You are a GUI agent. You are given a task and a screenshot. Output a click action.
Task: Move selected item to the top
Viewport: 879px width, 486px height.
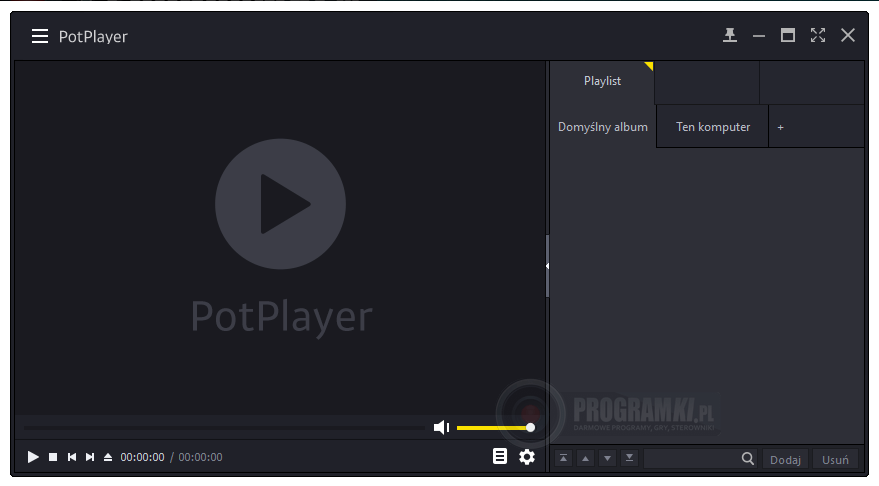coord(563,459)
